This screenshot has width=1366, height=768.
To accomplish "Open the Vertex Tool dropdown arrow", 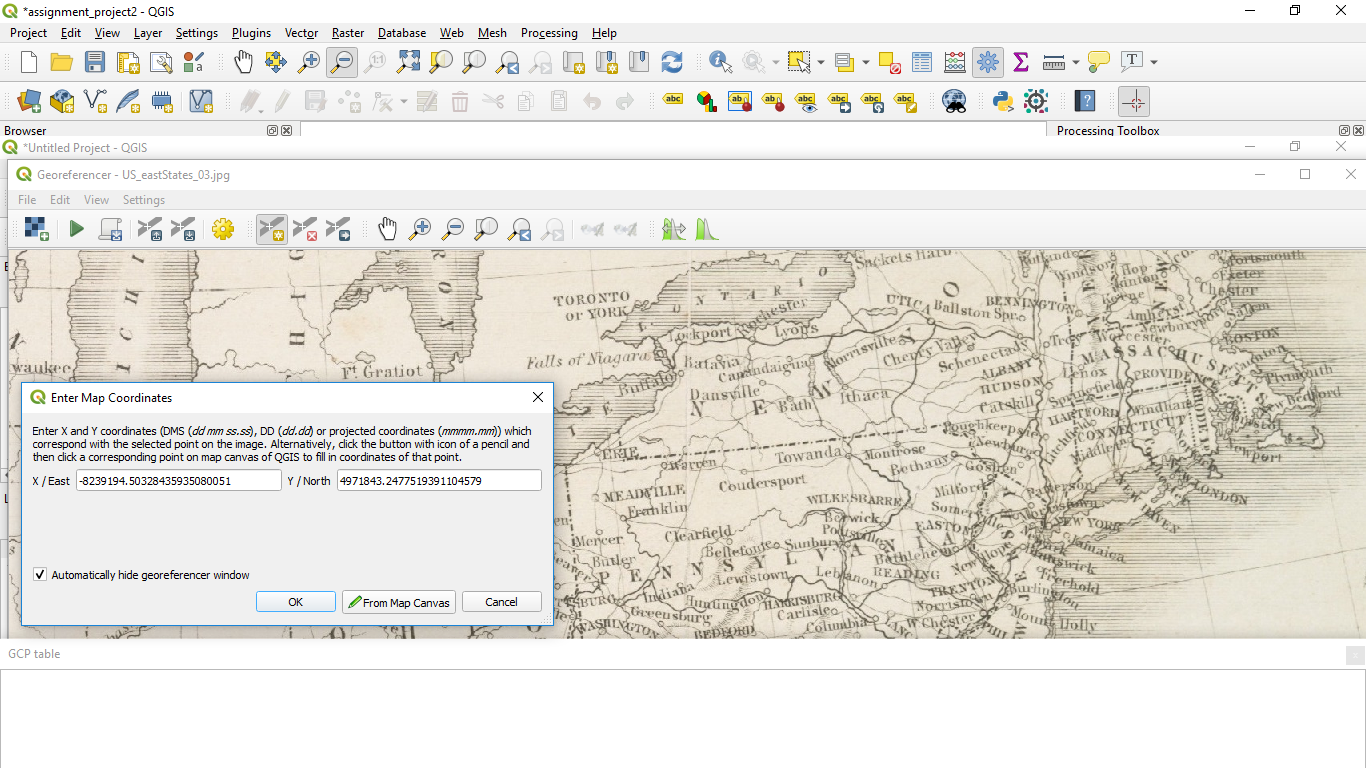I will click(404, 101).
